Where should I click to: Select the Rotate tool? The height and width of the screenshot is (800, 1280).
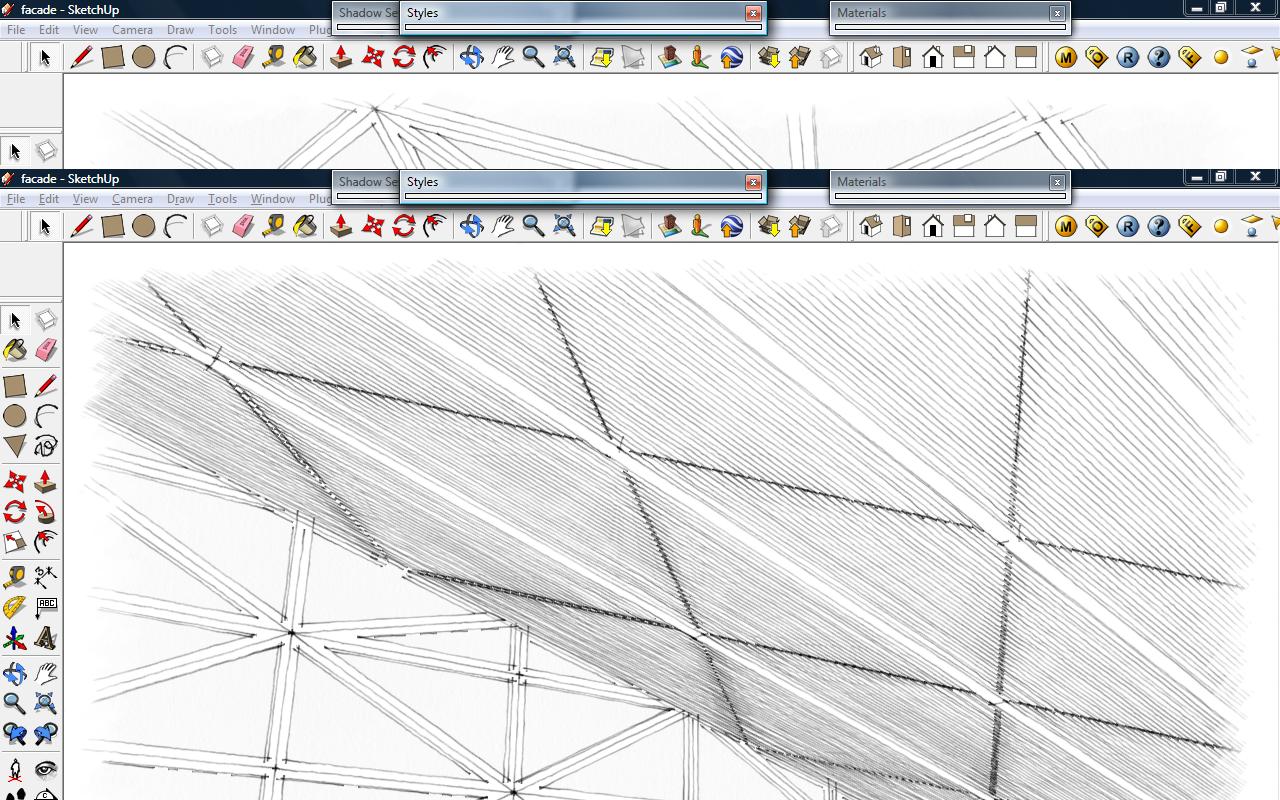[x=16, y=513]
